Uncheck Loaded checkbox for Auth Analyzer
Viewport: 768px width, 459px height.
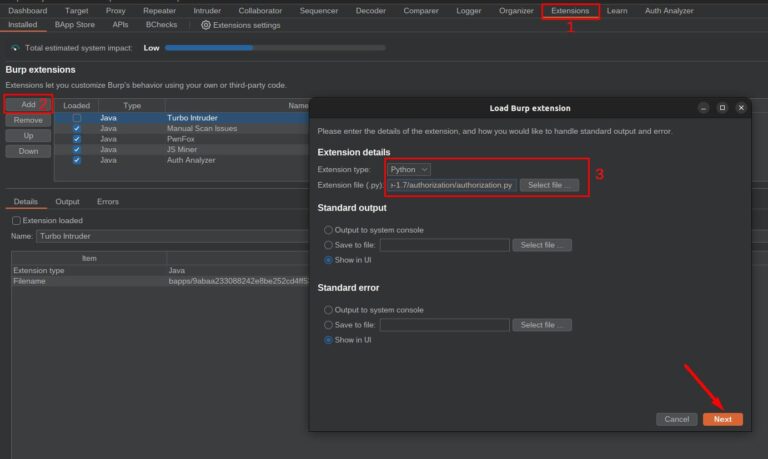(x=77, y=160)
